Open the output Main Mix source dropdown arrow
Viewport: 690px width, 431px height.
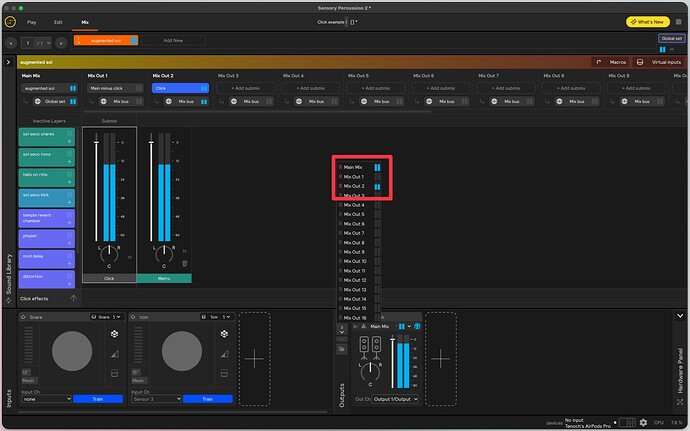tap(409, 326)
